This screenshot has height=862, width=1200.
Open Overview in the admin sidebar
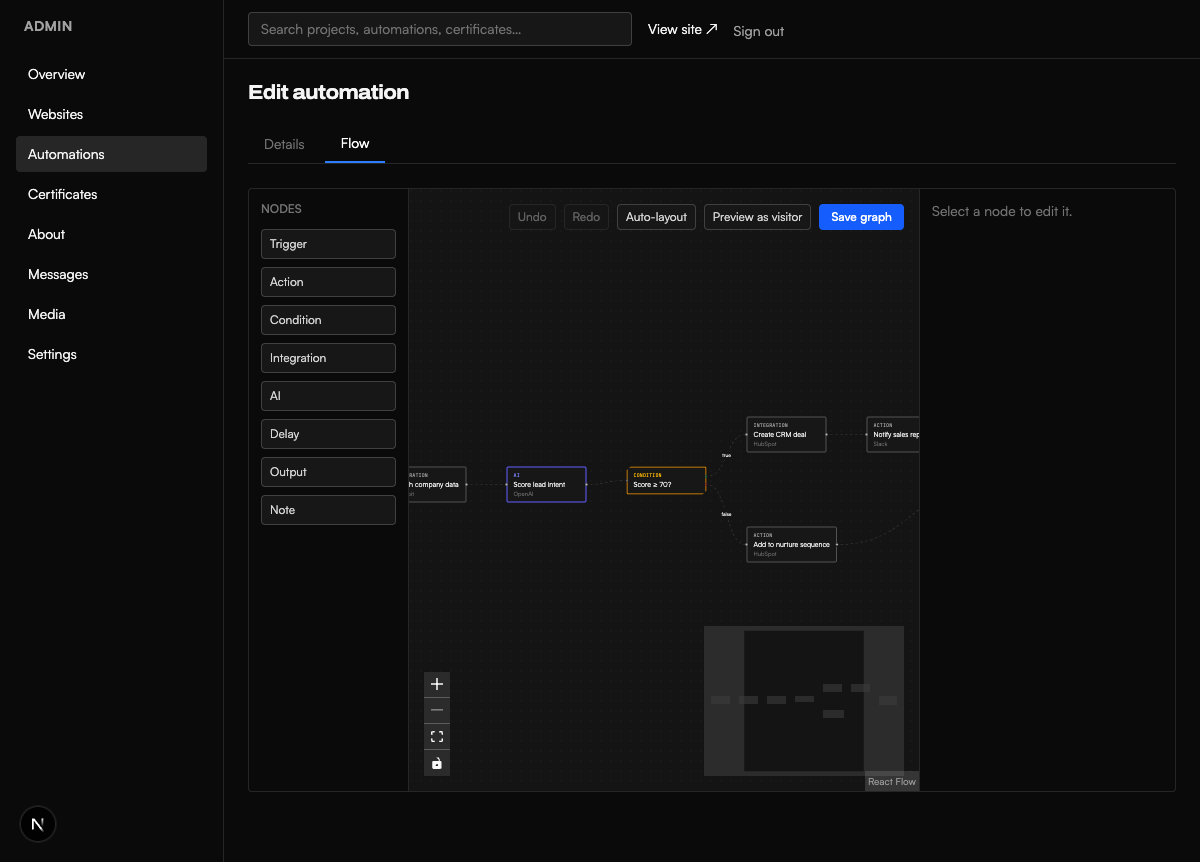pos(111,74)
